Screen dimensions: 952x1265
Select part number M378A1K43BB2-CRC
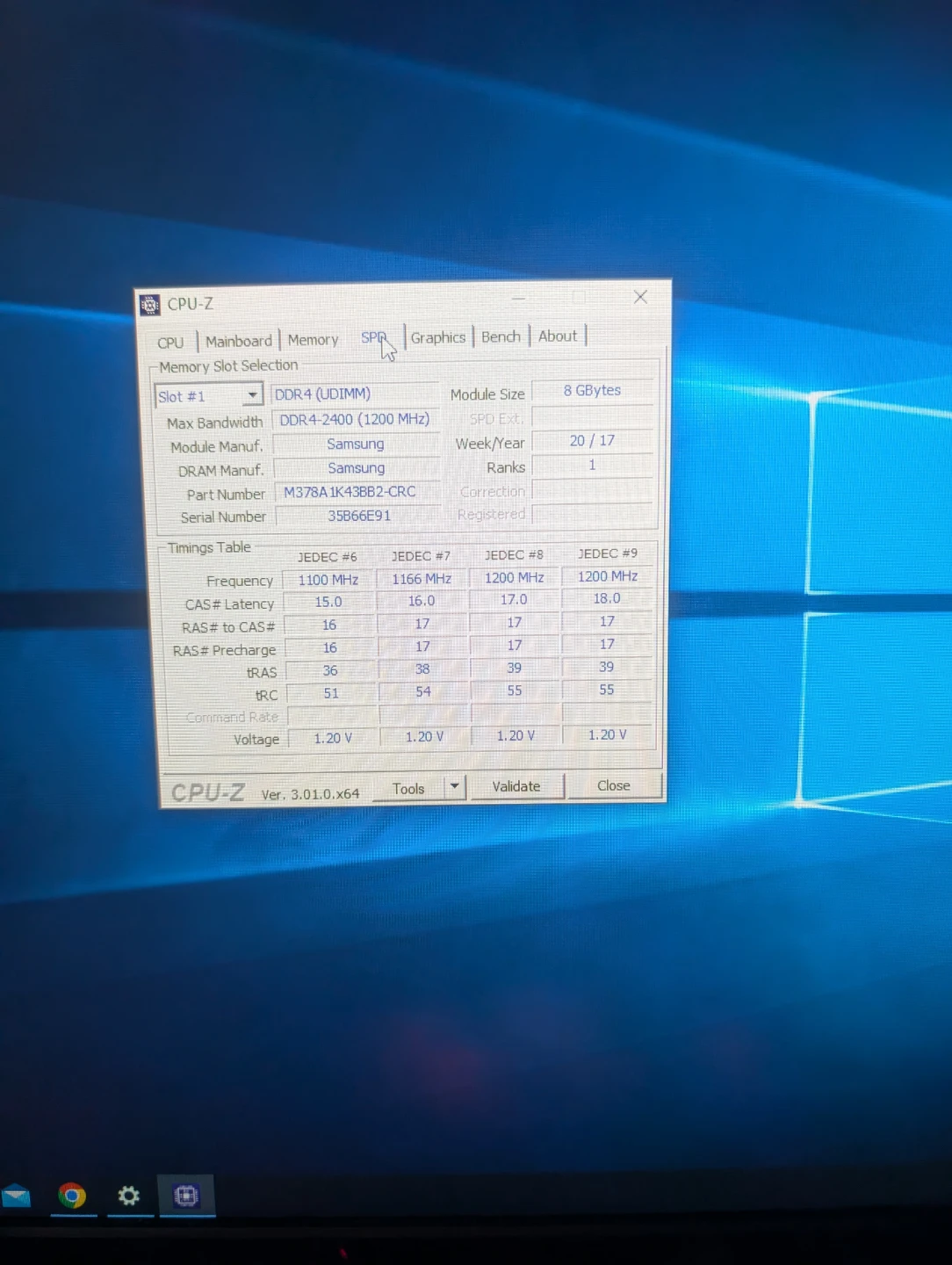(357, 492)
